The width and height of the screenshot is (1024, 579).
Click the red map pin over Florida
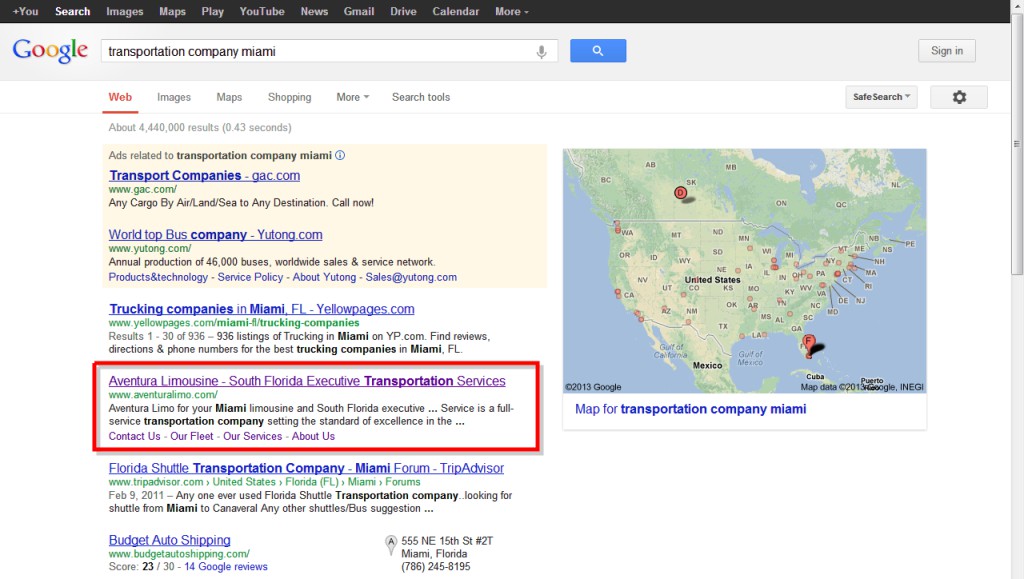pyautogui.click(x=809, y=345)
